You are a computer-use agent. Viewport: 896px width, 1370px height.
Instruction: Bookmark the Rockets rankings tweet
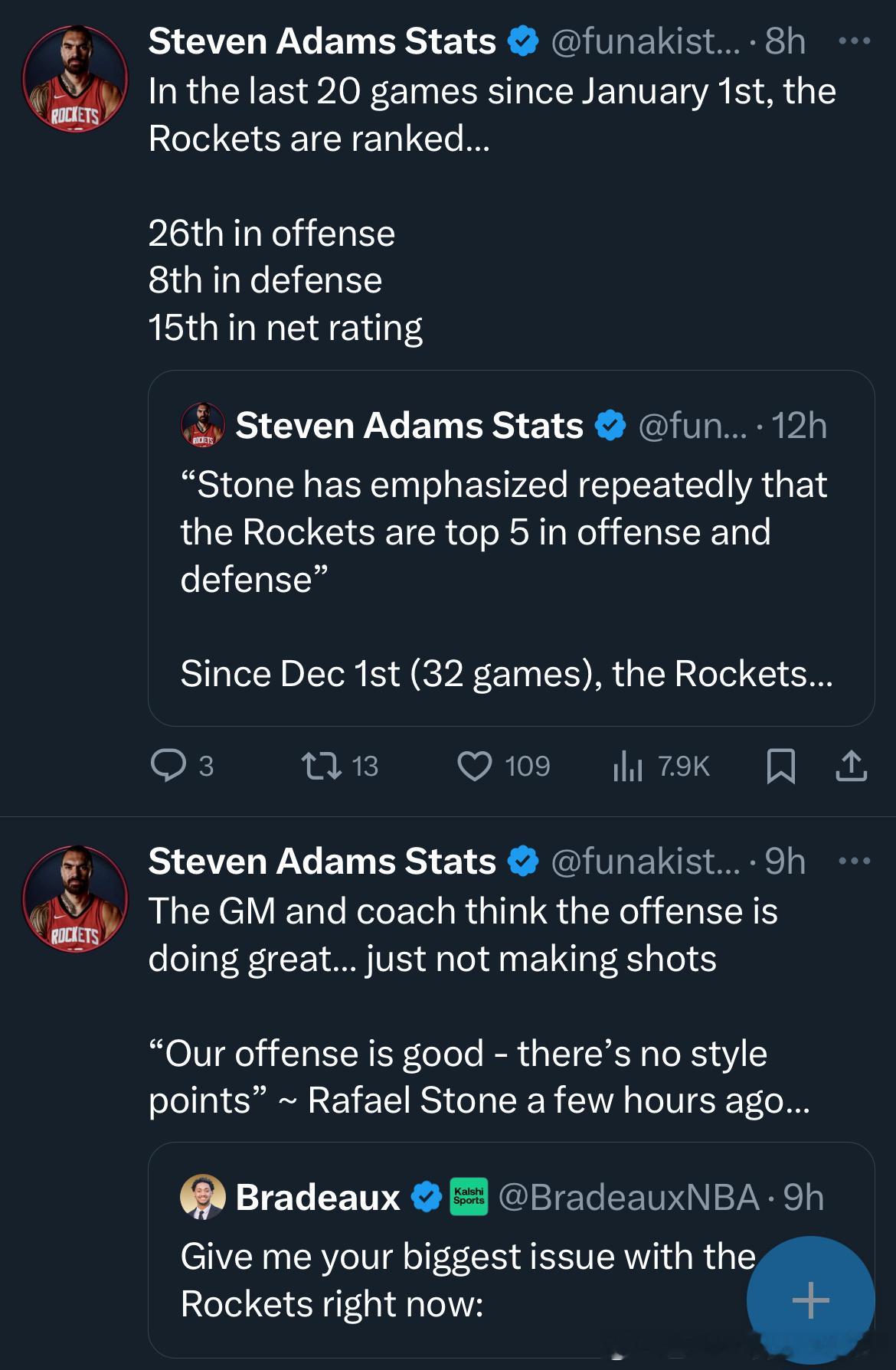click(780, 766)
